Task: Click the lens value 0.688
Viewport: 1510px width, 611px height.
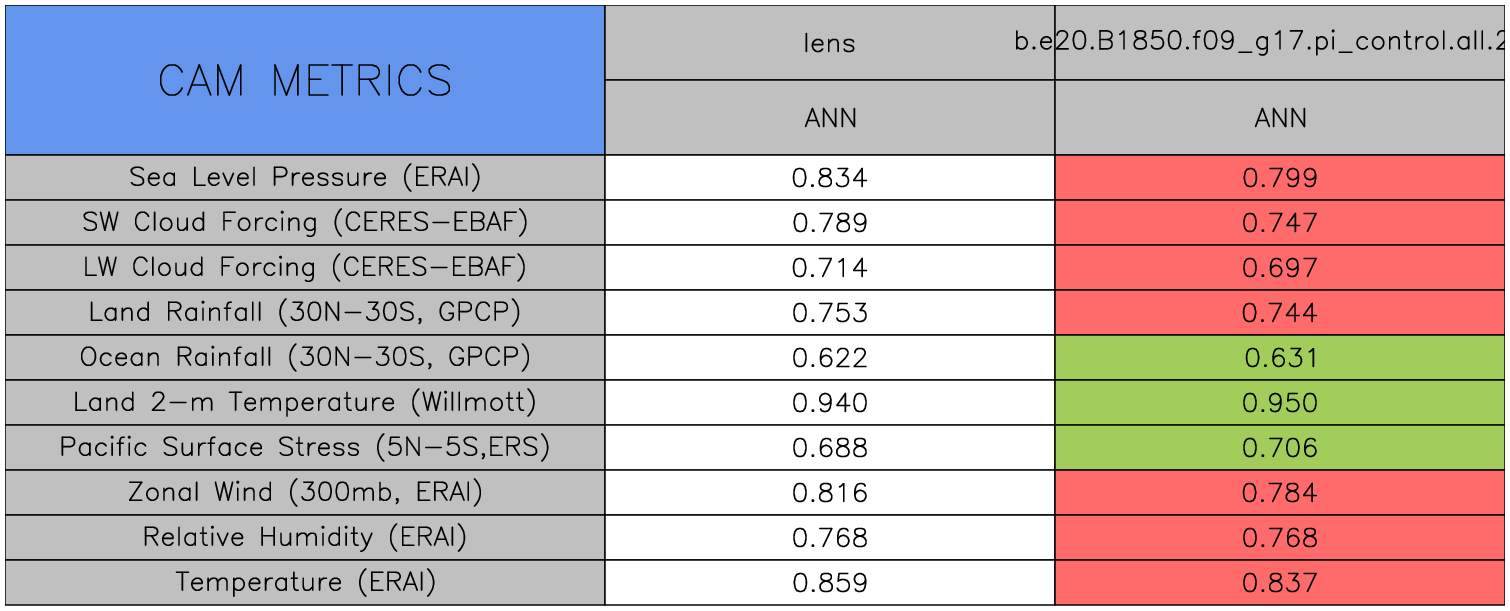Action: [x=830, y=447]
